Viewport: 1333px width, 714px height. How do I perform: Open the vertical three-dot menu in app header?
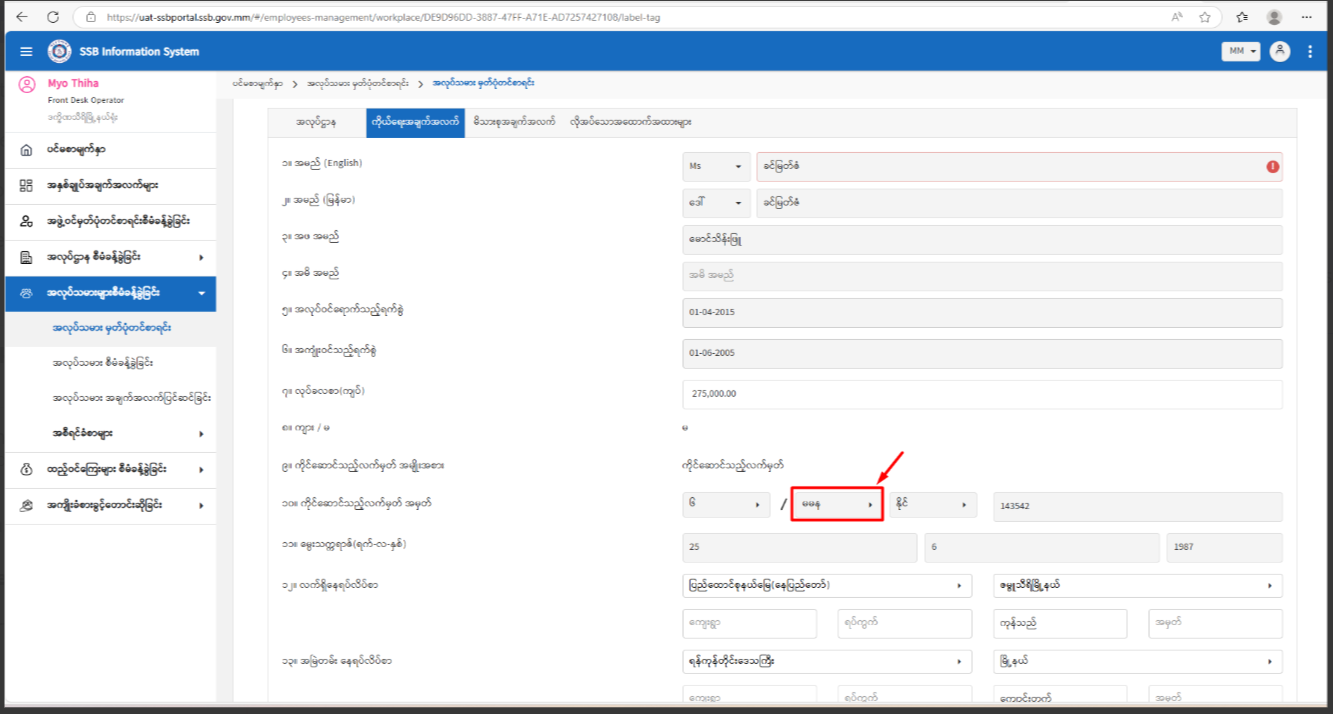[1309, 52]
